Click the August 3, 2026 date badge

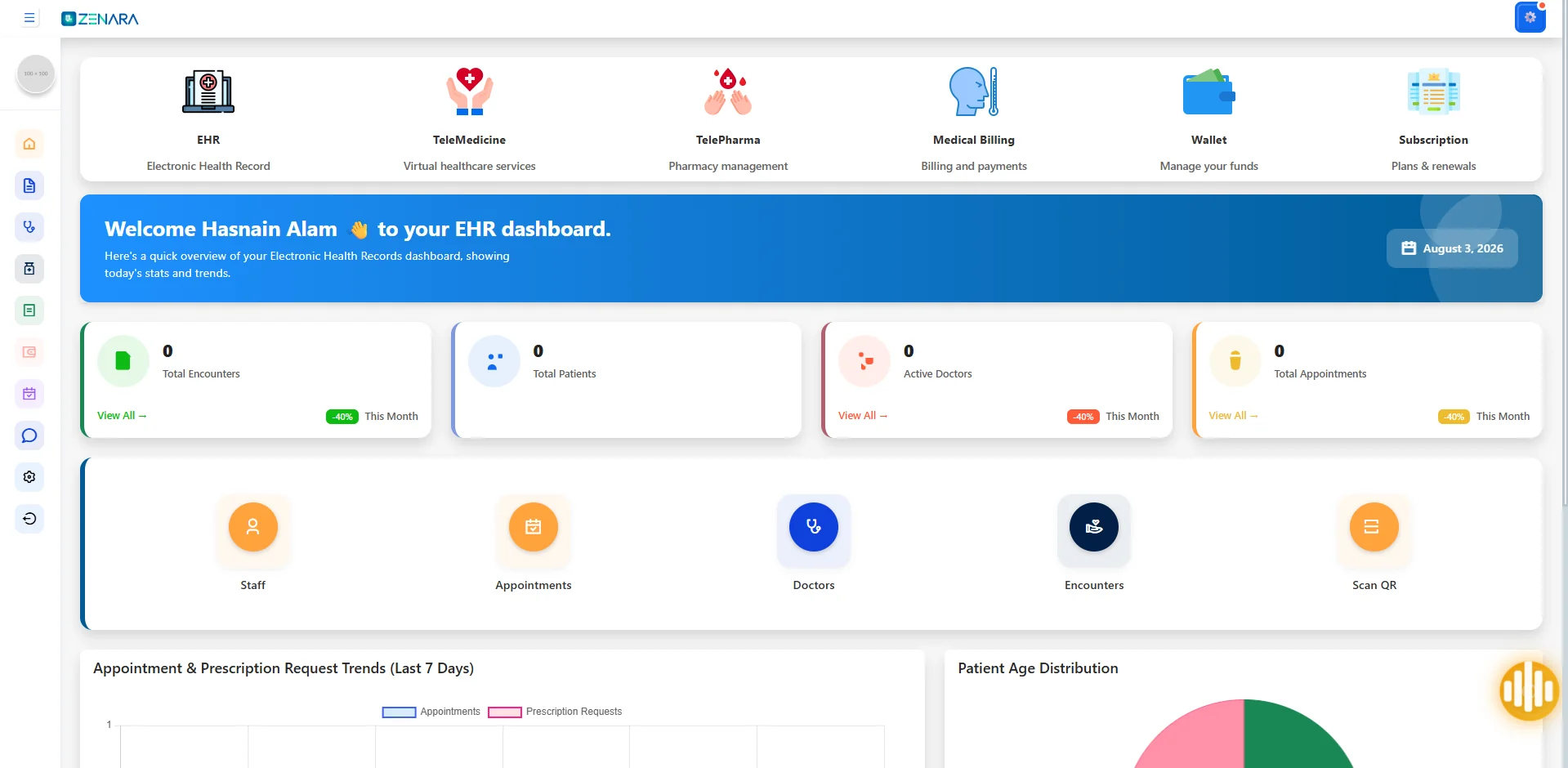click(1452, 248)
